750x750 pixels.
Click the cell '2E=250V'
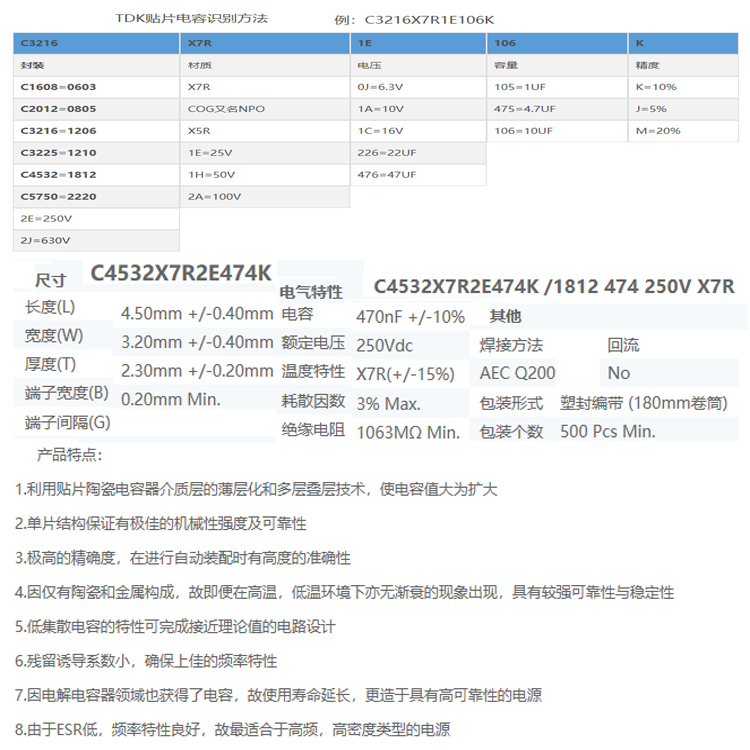tap(96, 219)
